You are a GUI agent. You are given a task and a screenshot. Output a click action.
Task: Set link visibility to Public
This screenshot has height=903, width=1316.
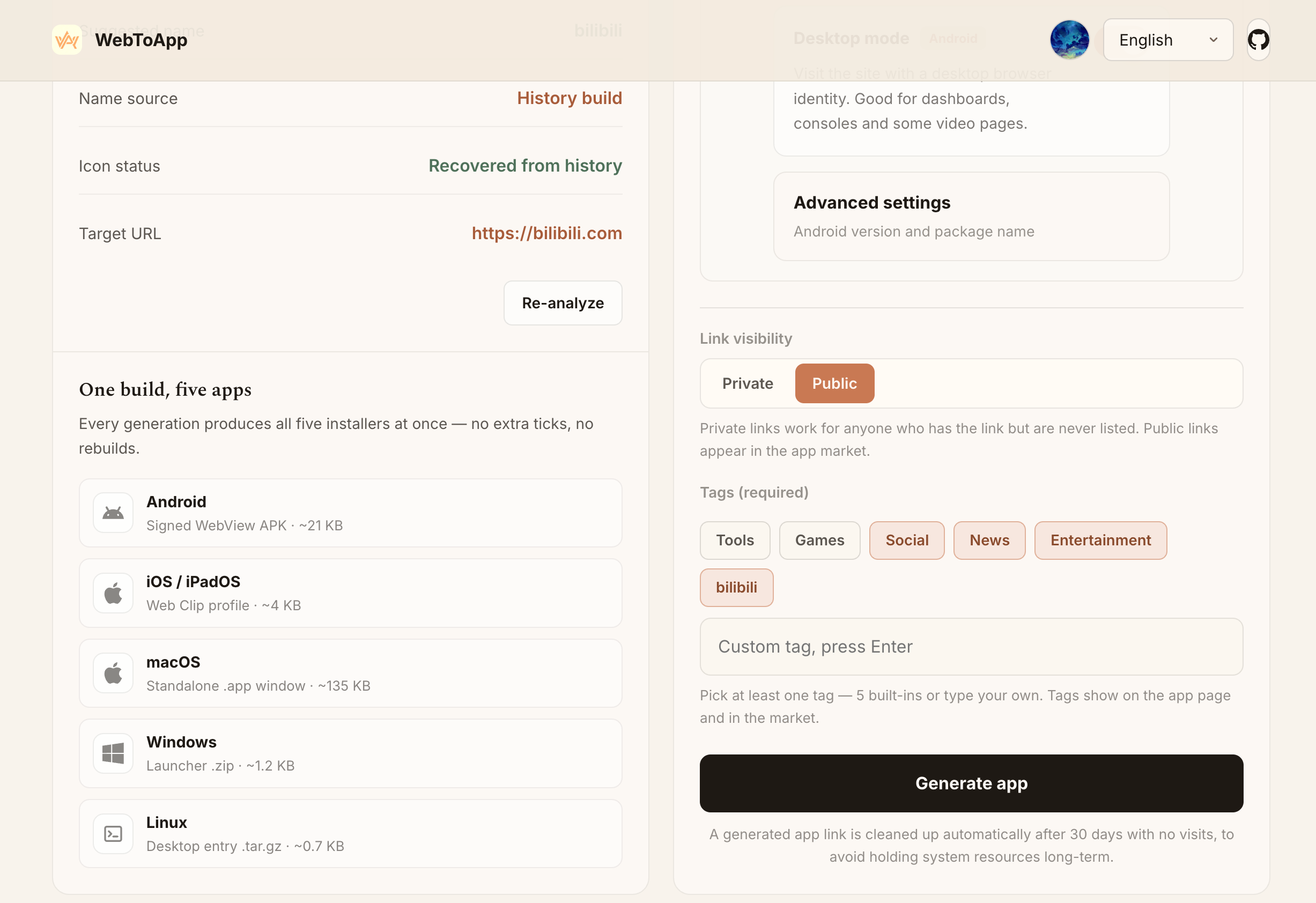pos(834,383)
